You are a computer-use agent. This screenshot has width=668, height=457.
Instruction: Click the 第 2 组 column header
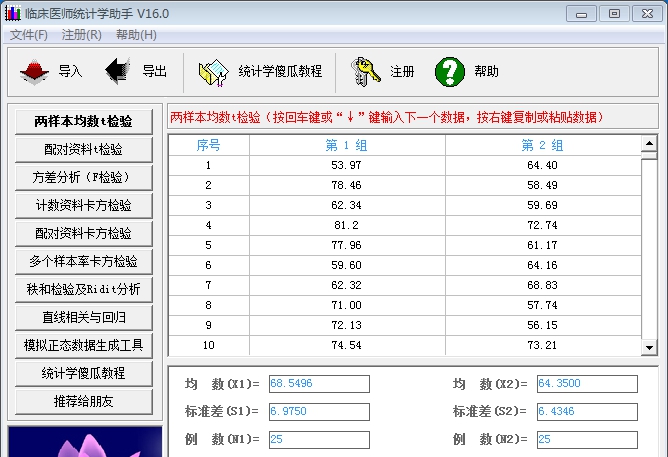click(543, 145)
